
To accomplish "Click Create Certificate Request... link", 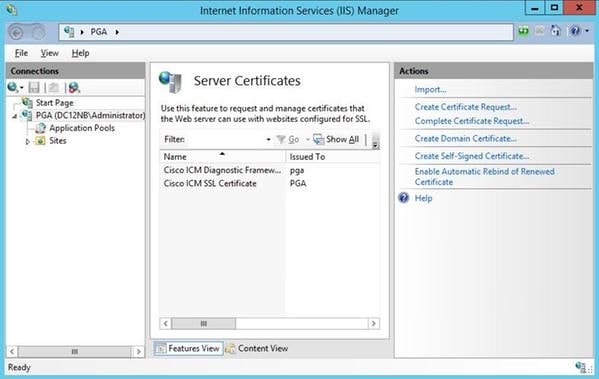I will tap(466, 107).
